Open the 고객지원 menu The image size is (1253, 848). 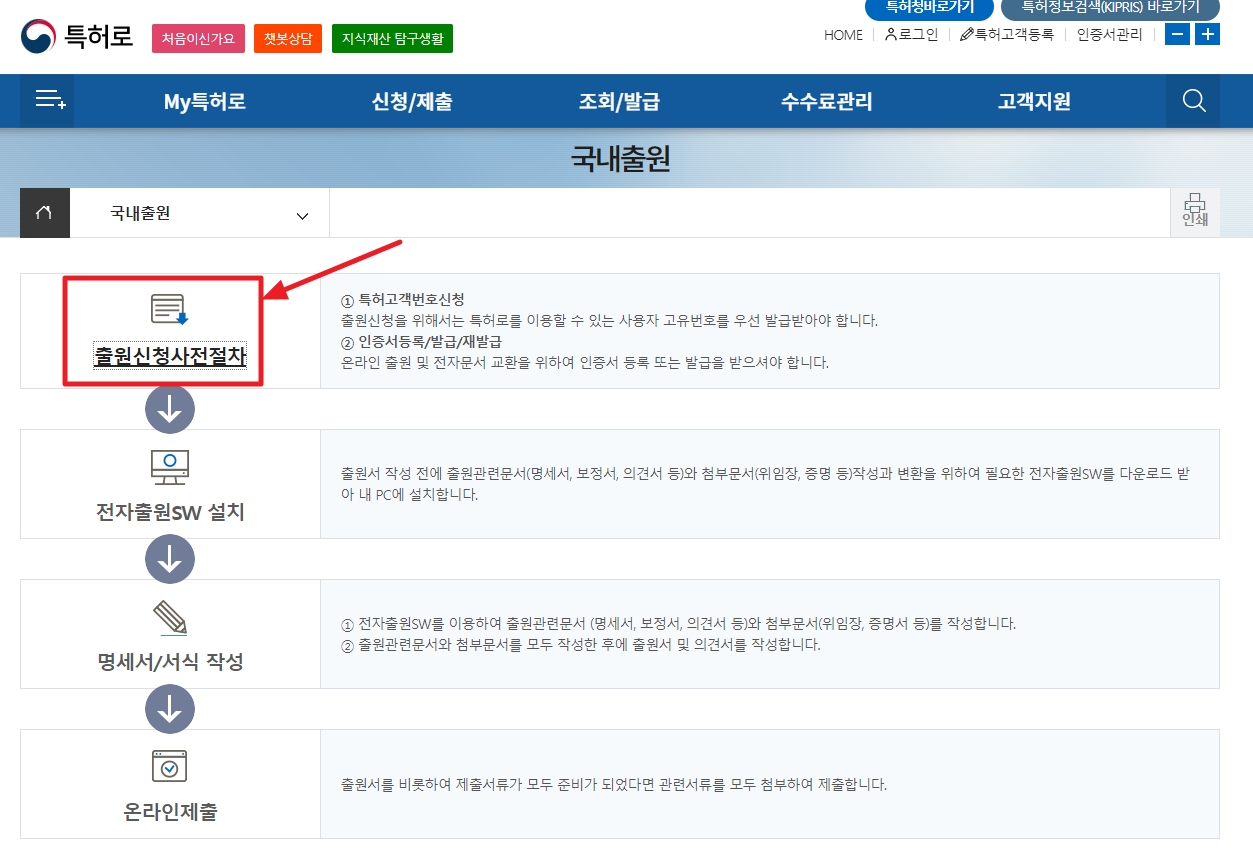(x=1032, y=100)
